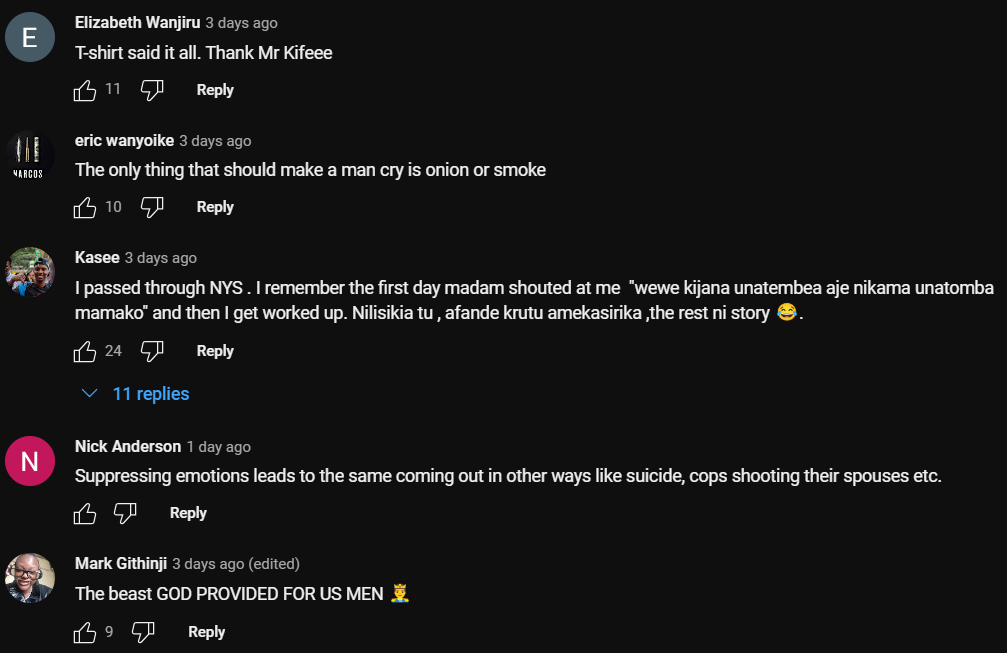
Task: Open Nick Anderson's channel avatar
Action: point(30,461)
